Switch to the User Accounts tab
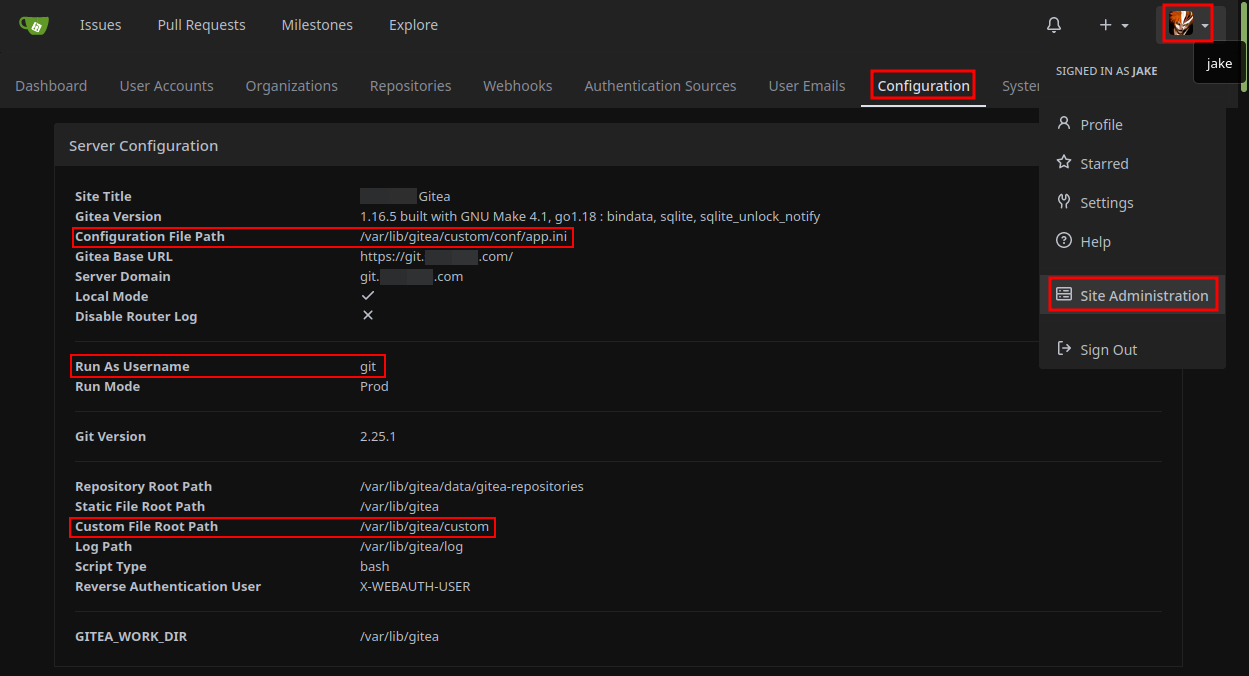This screenshot has width=1249, height=676. tap(167, 86)
